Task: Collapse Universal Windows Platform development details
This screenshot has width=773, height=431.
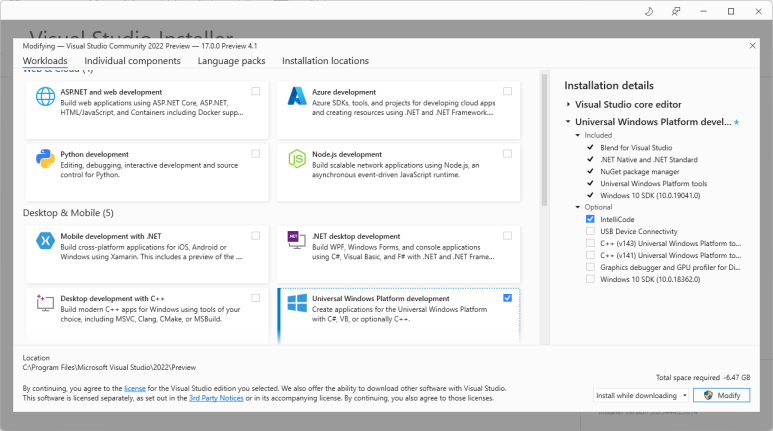Action: (568, 121)
